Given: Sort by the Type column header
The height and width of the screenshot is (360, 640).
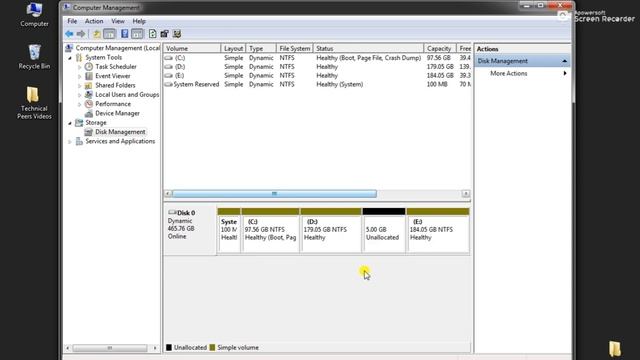Looking at the screenshot, I should pos(261,48).
